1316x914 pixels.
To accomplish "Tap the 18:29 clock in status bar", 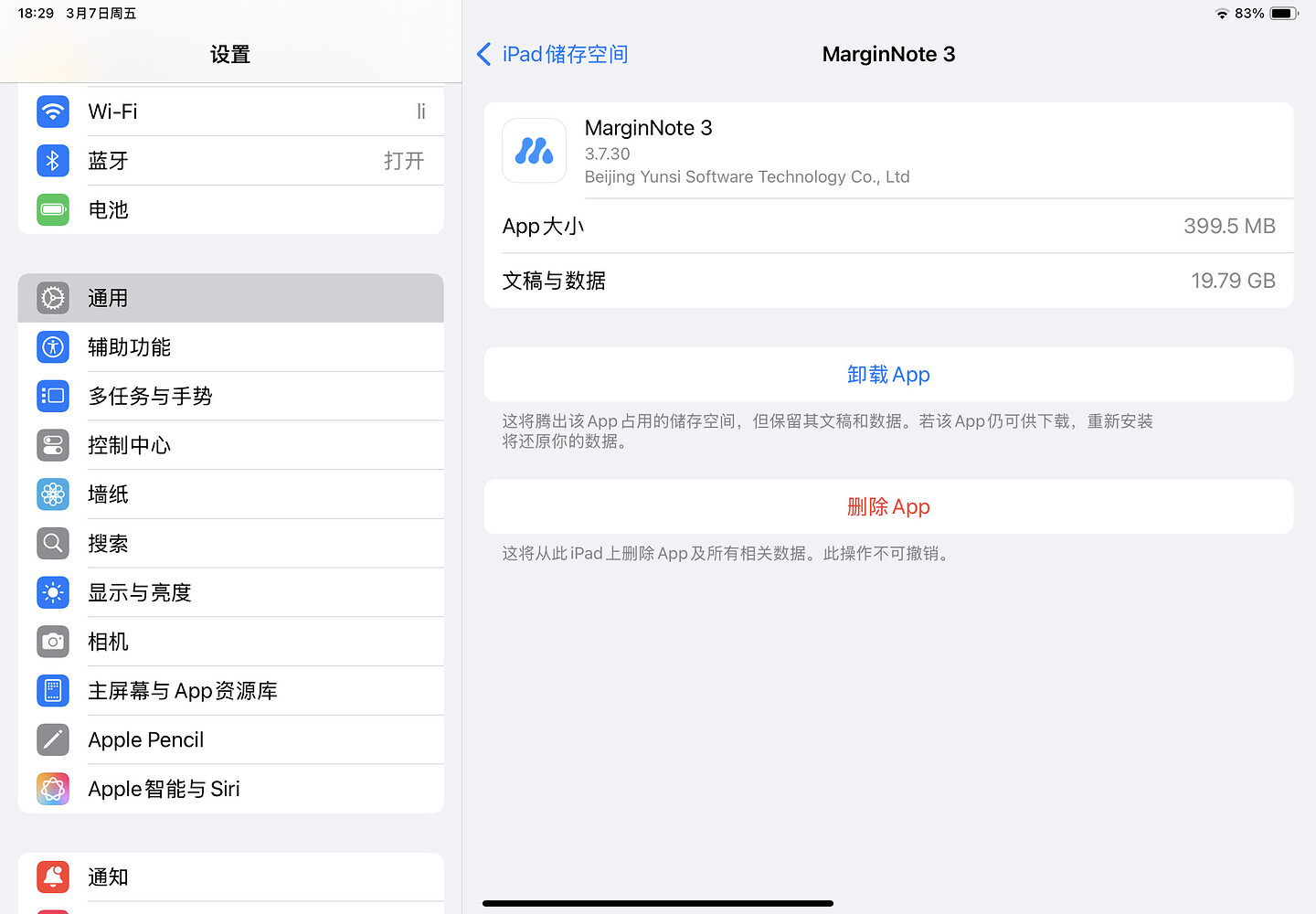I will [x=36, y=14].
